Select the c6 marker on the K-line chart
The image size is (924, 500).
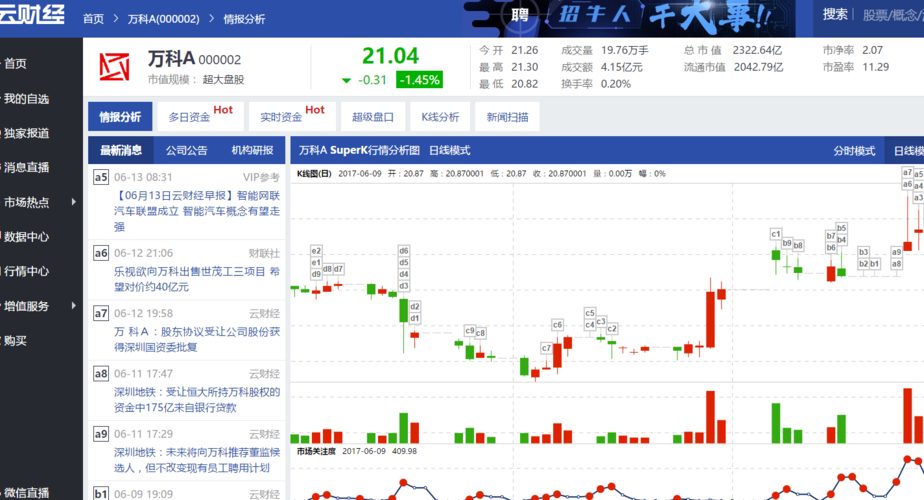point(557,324)
